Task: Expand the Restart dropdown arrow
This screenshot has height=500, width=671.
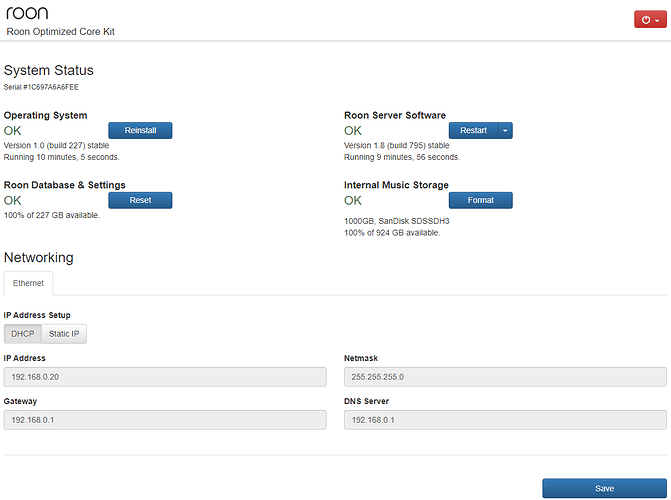Action: point(505,131)
